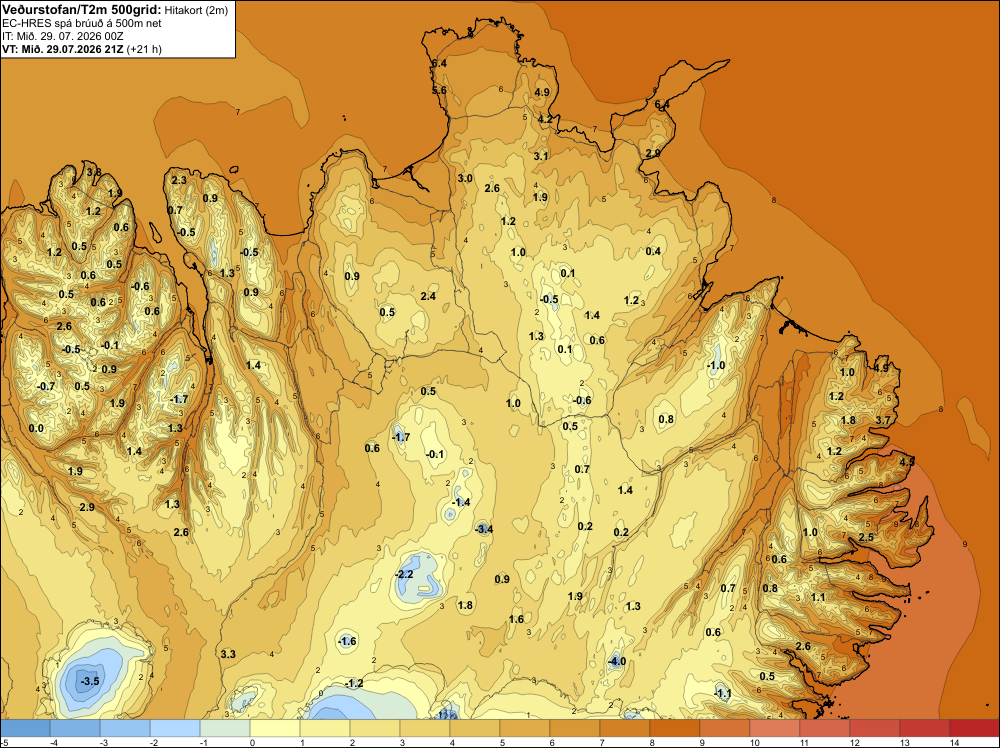The image size is (1000, 748).
Task: Select the -1.6 temperature label
Action: pos(347,641)
